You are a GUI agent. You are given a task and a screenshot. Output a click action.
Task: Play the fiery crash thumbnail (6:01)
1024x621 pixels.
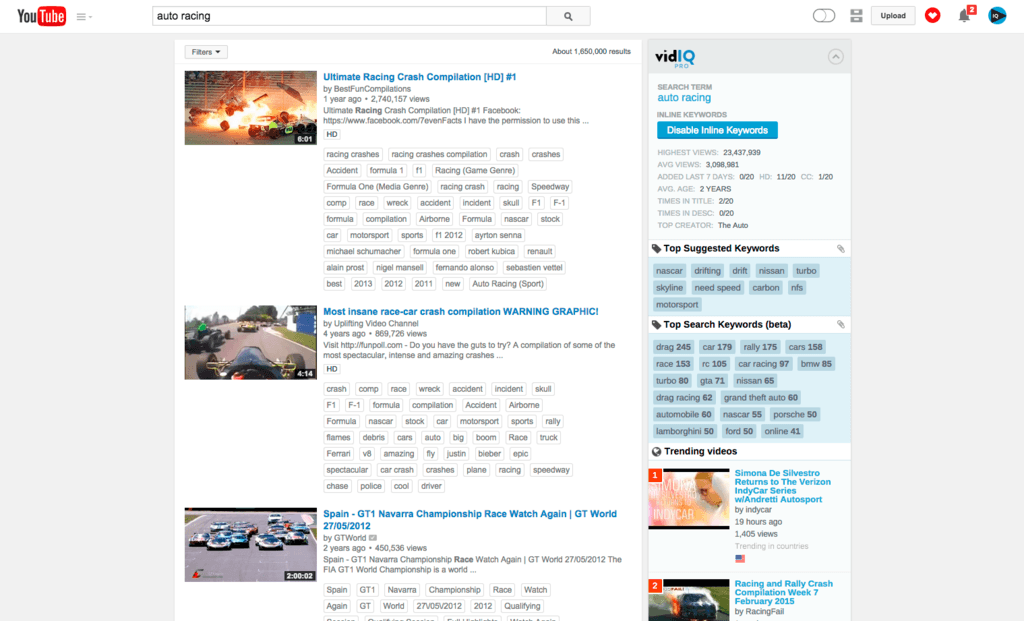point(251,108)
